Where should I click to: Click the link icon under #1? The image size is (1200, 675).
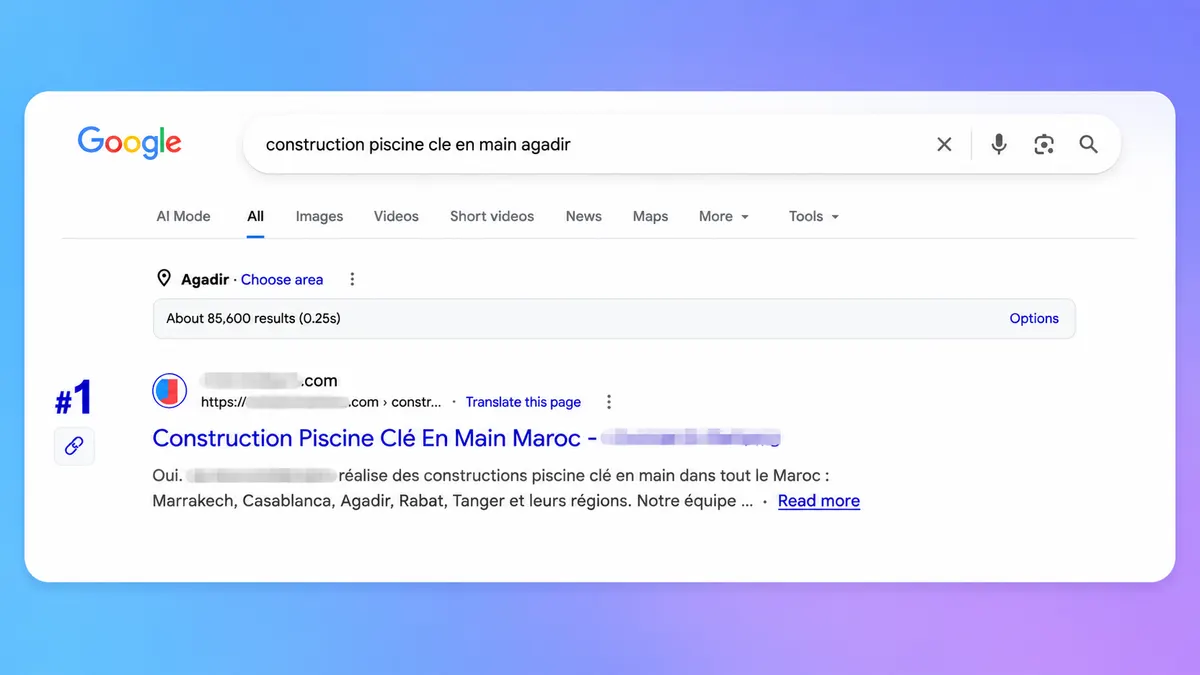[x=74, y=446]
